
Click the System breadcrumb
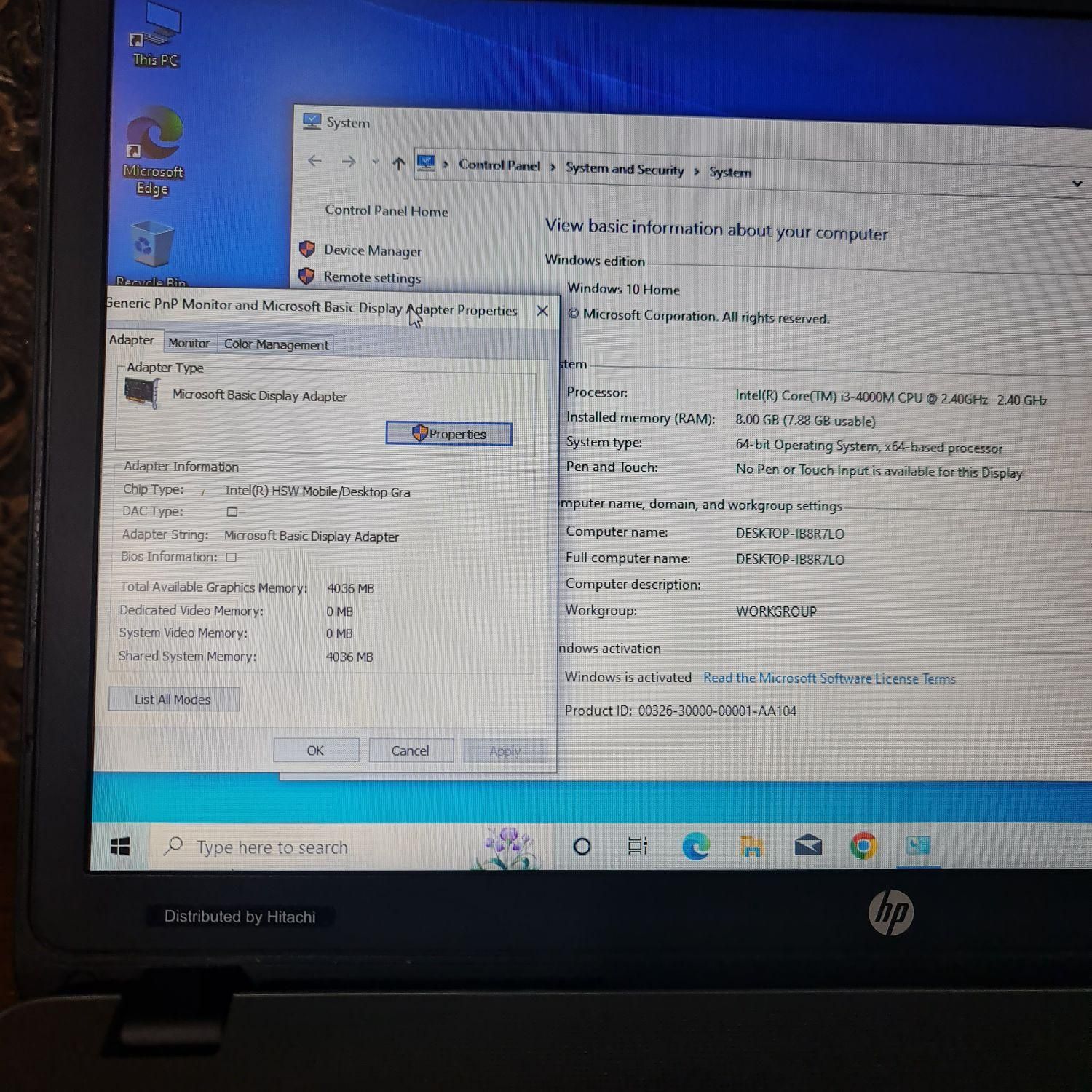click(730, 172)
